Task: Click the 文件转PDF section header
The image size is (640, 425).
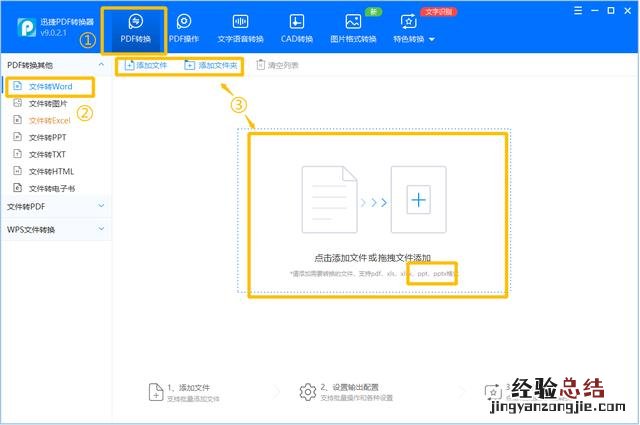Action: tap(56, 206)
